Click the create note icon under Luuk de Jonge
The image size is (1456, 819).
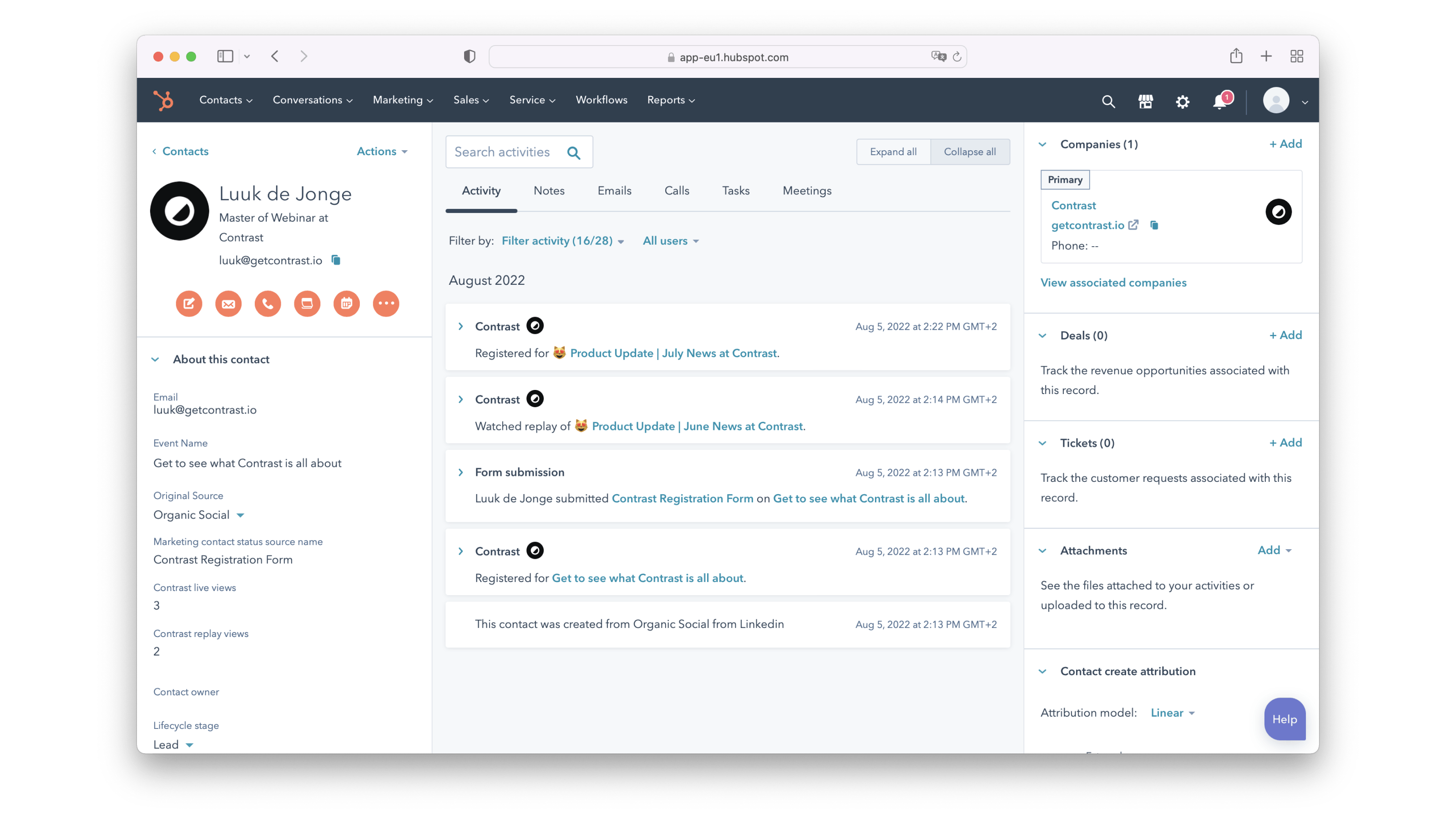[x=189, y=303]
